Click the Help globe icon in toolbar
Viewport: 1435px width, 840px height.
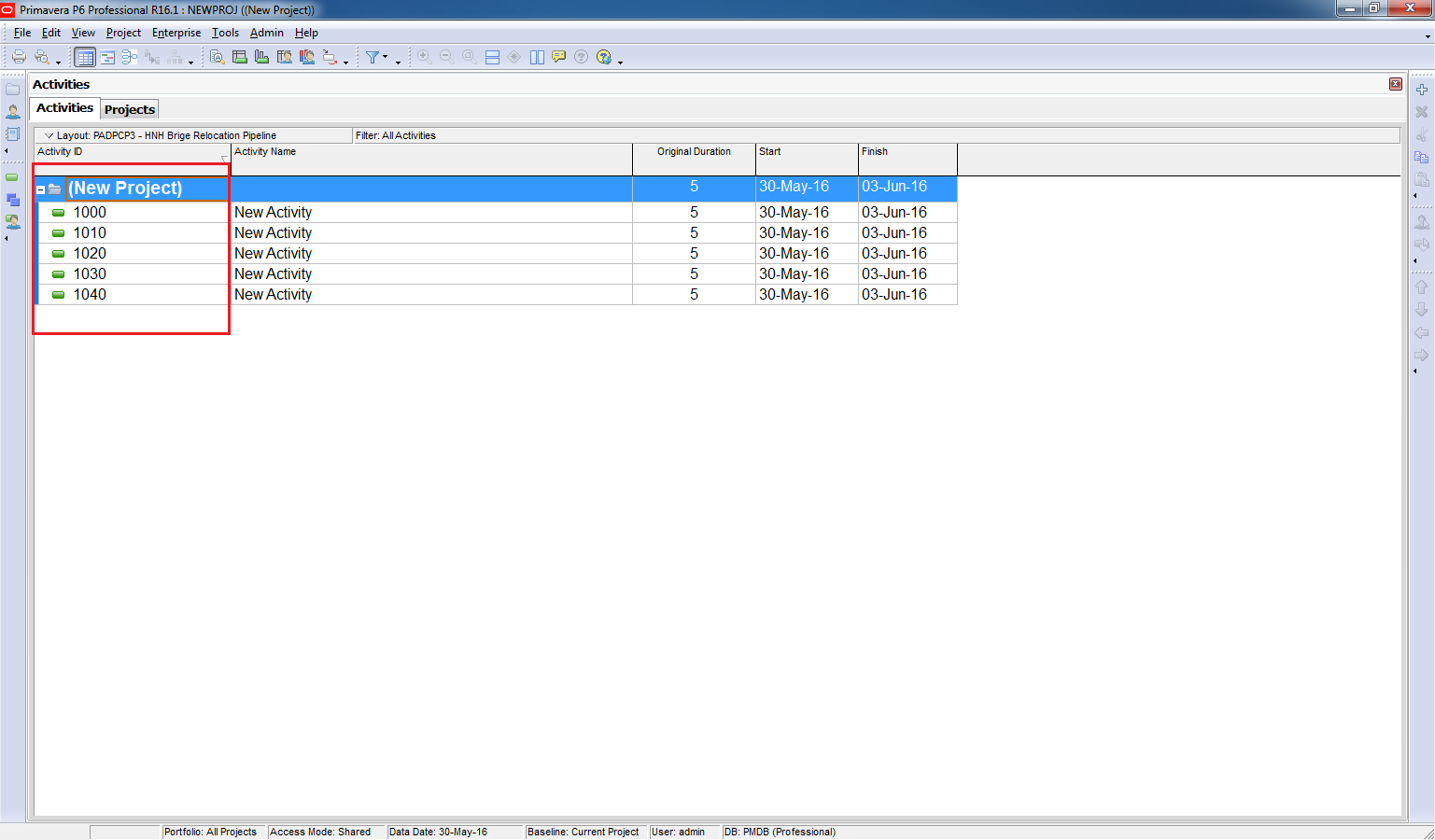pos(604,58)
